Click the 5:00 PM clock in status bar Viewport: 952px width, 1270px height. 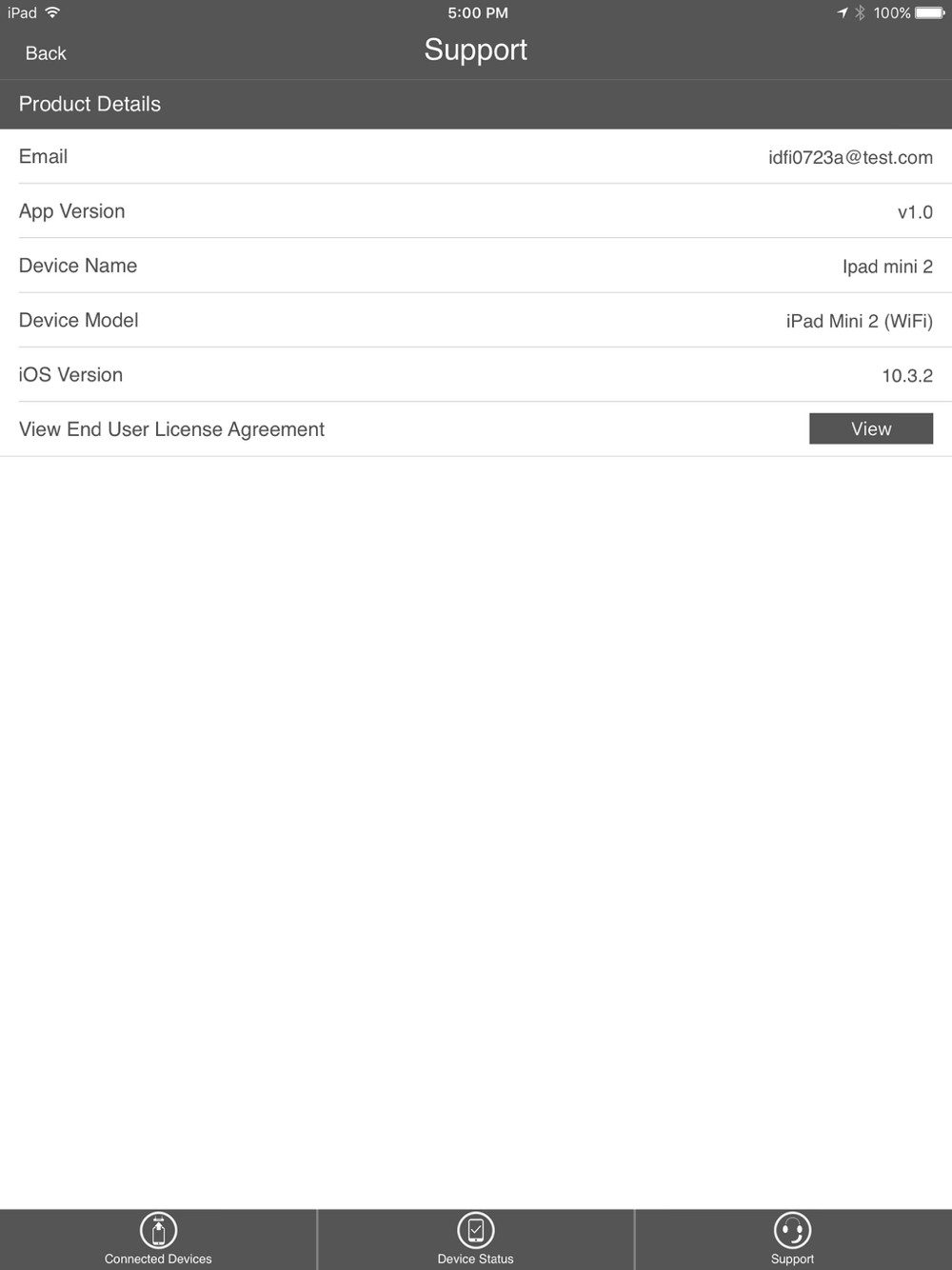tap(477, 12)
